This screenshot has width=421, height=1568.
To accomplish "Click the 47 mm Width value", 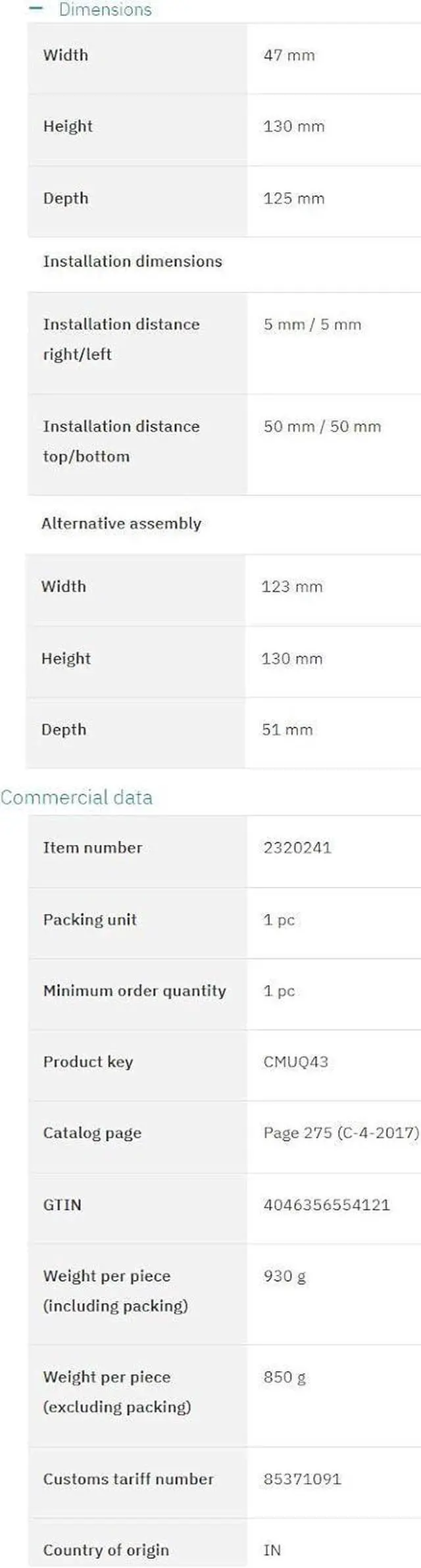I will 289,55.
